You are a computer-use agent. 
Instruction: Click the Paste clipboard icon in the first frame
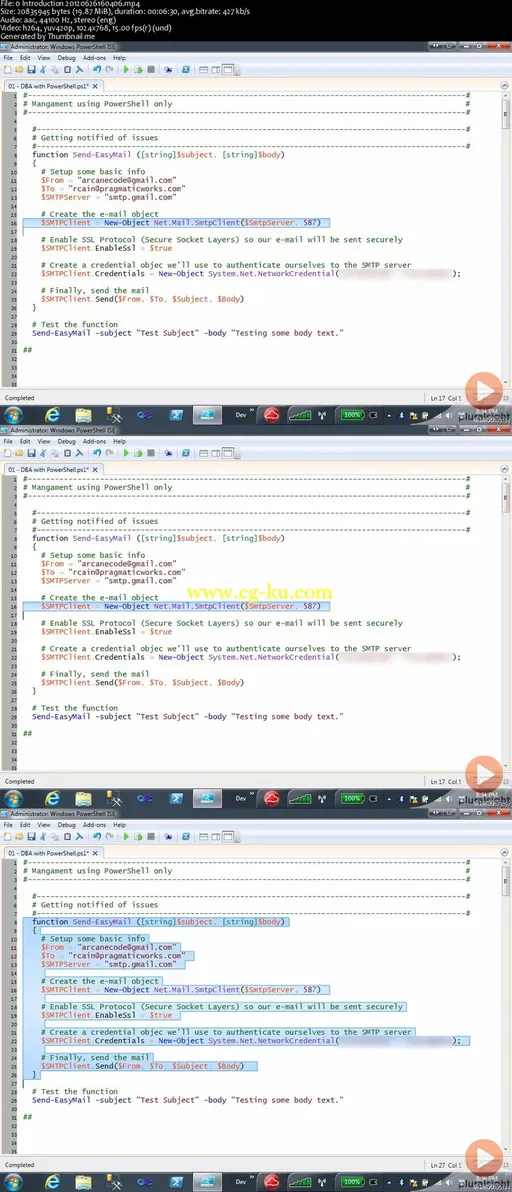pyautogui.click(x=67, y=69)
